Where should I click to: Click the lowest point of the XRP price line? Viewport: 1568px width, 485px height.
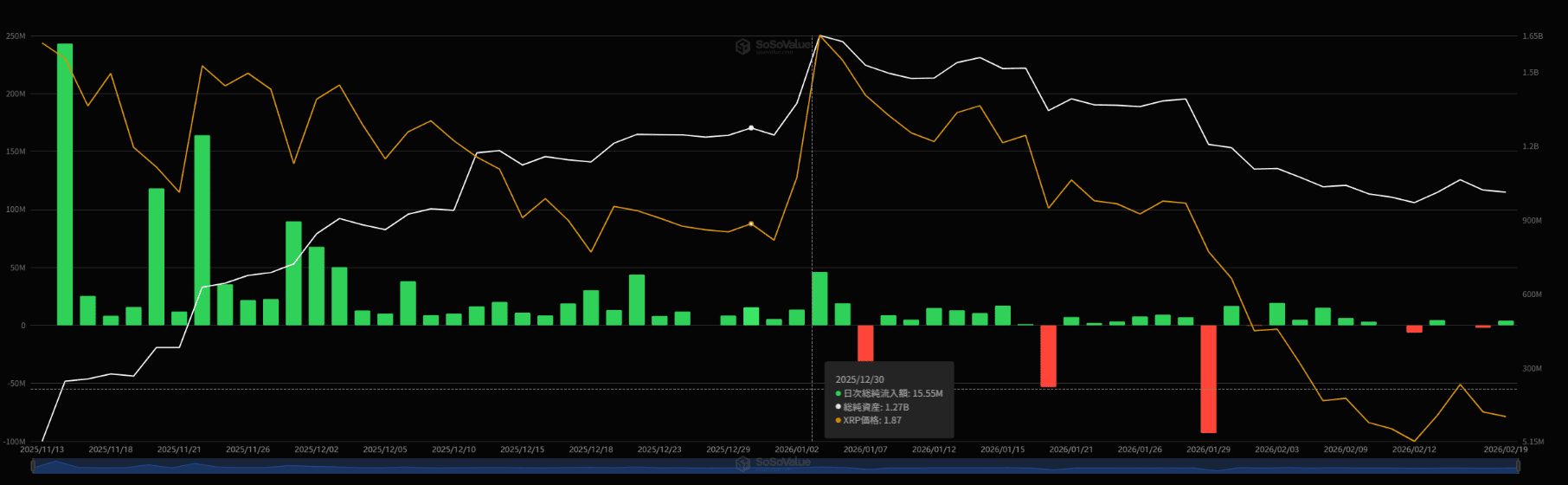point(1414,441)
